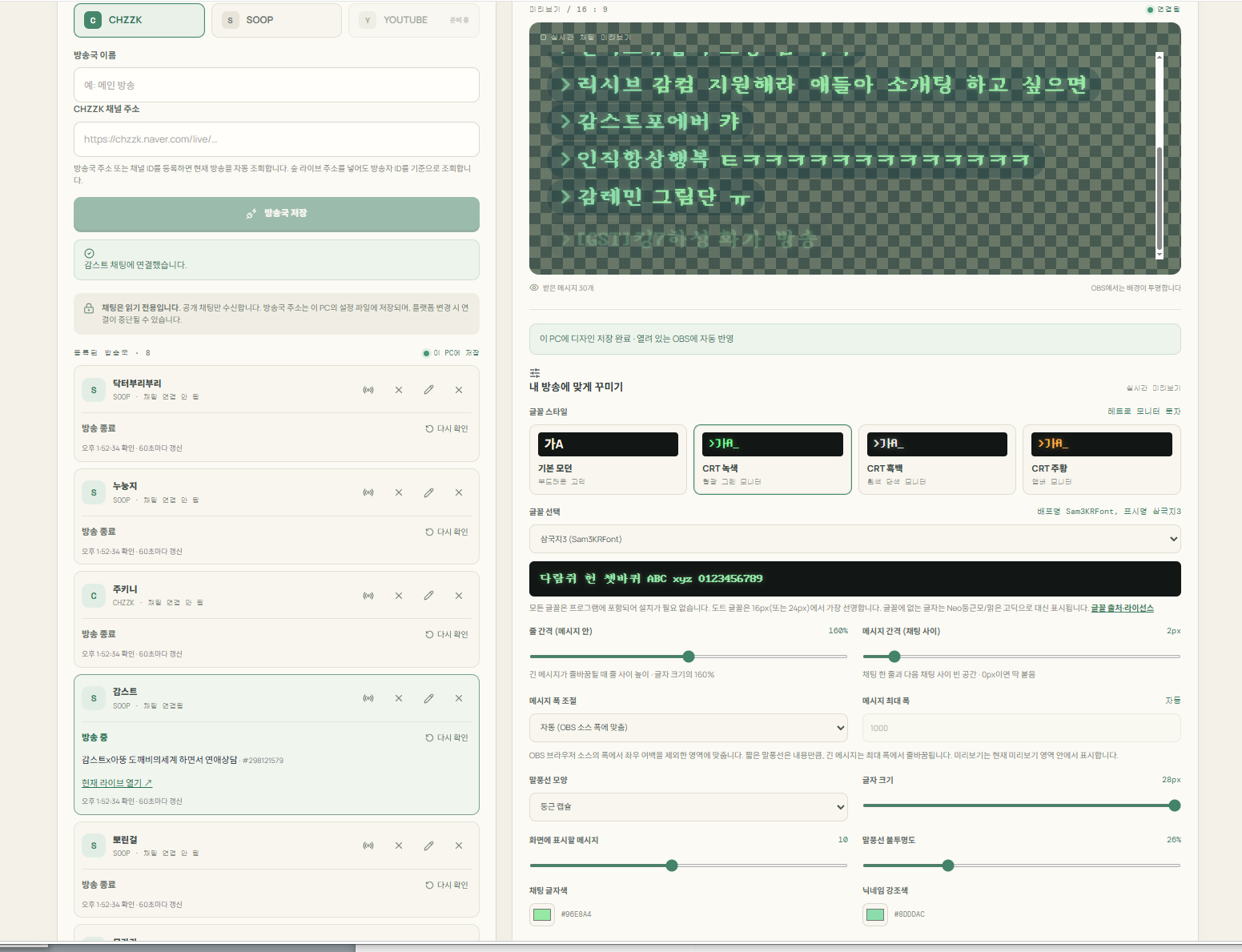Screen dimensions: 1242x952
Task: Edit the 누눙지 station with the pencil icon
Action: (428, 492)
